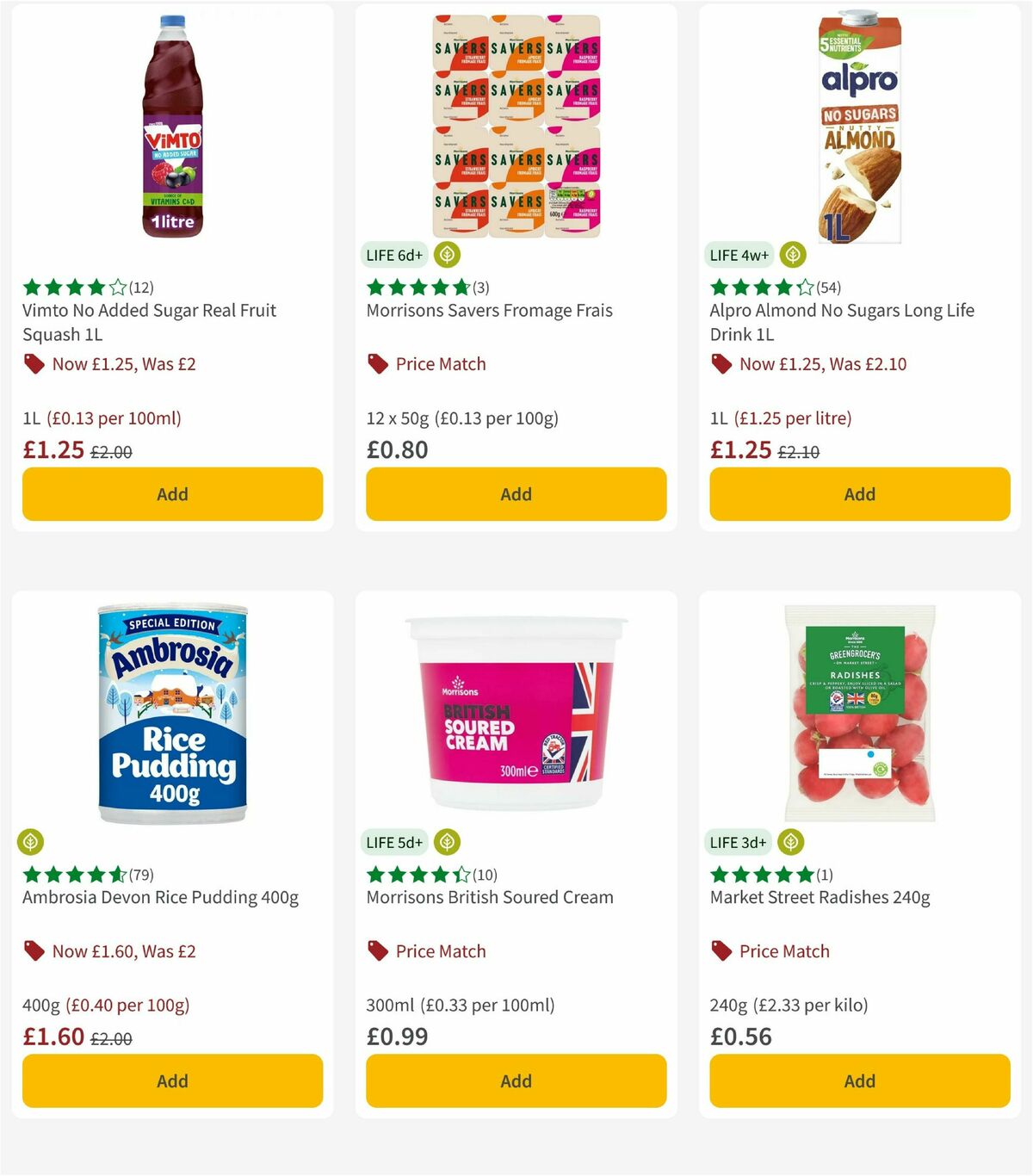Click the Price Match tag icon on Radishes
1033x1176 pixels.
click(721, 951)
